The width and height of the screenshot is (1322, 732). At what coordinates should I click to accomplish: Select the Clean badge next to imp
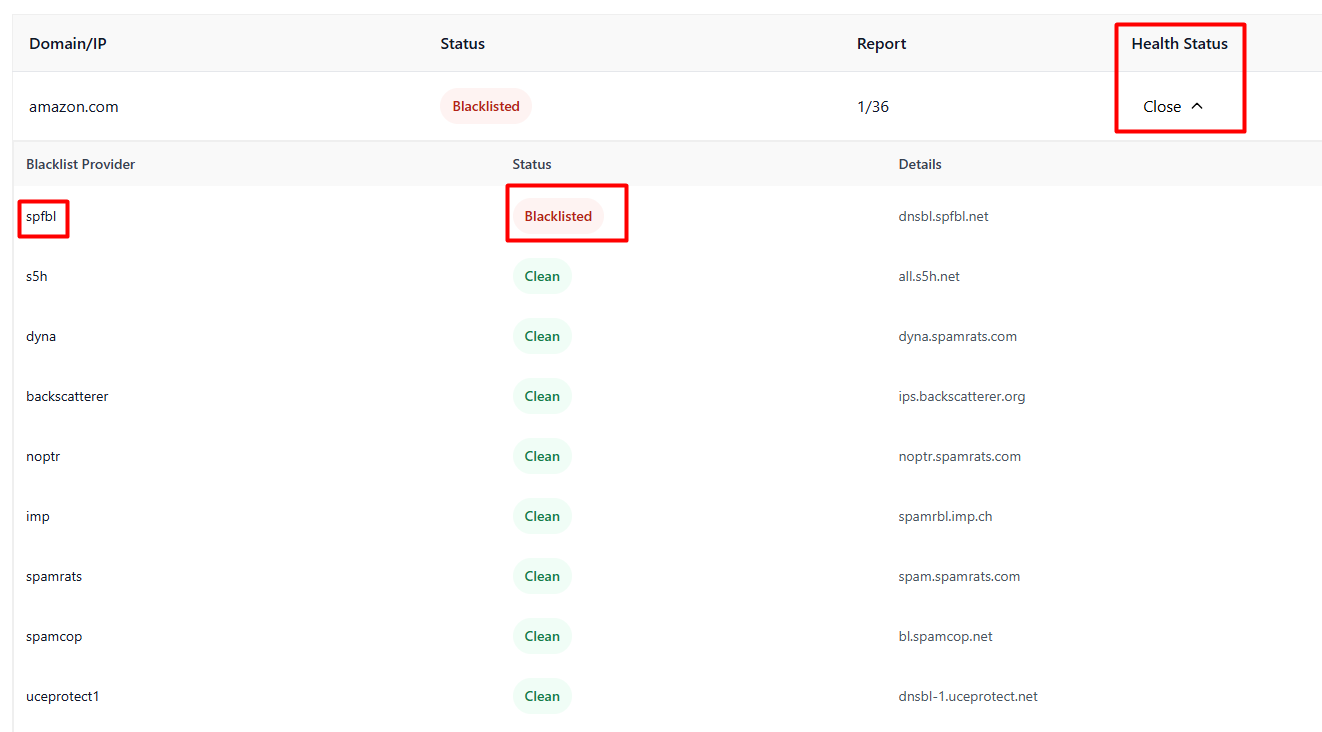click(x=542, y=516)
